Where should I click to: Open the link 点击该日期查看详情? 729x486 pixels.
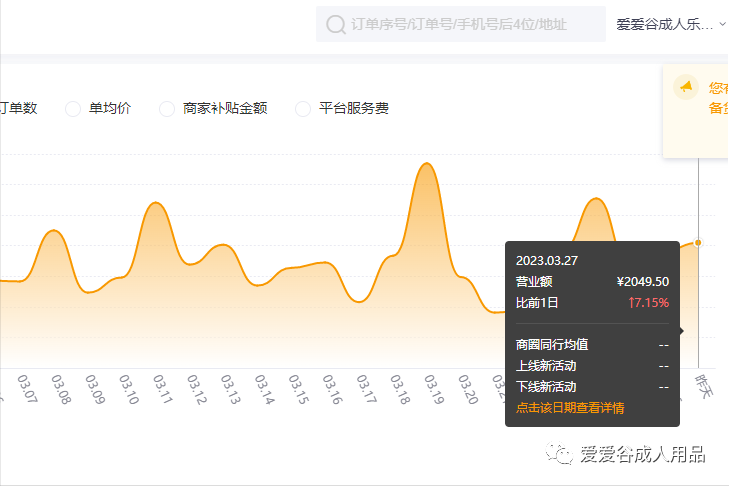570,408
